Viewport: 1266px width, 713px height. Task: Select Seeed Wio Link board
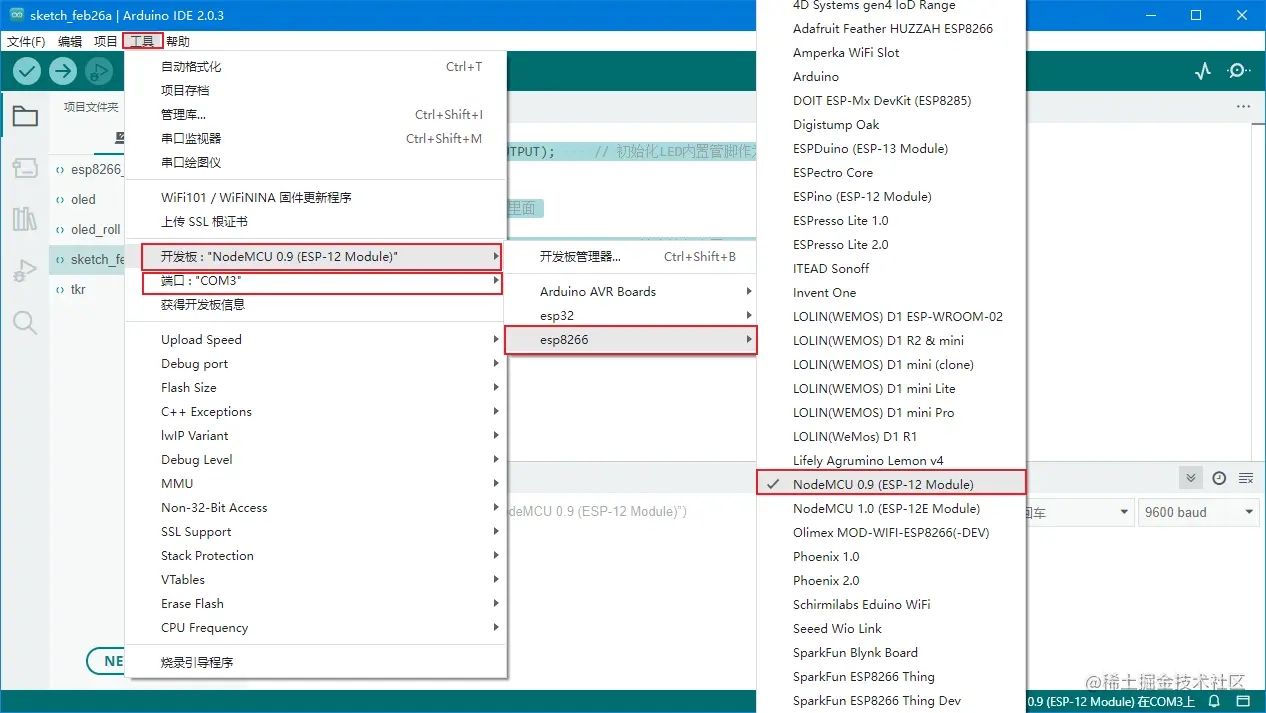tap(892, 628)
